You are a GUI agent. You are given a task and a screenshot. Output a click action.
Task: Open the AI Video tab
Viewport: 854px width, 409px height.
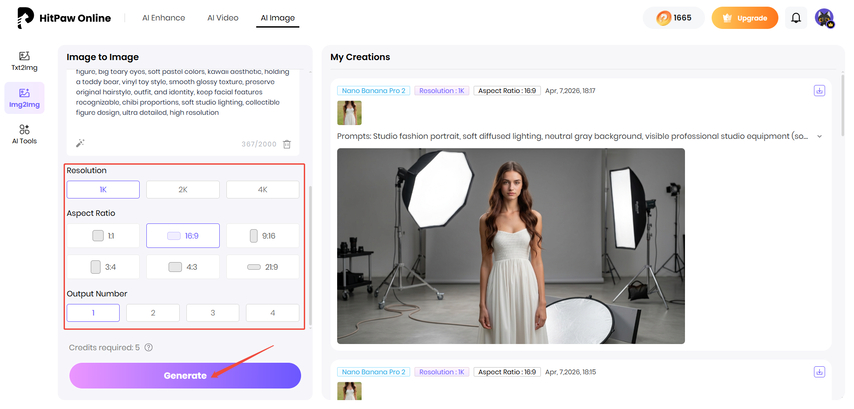(223, 18)
